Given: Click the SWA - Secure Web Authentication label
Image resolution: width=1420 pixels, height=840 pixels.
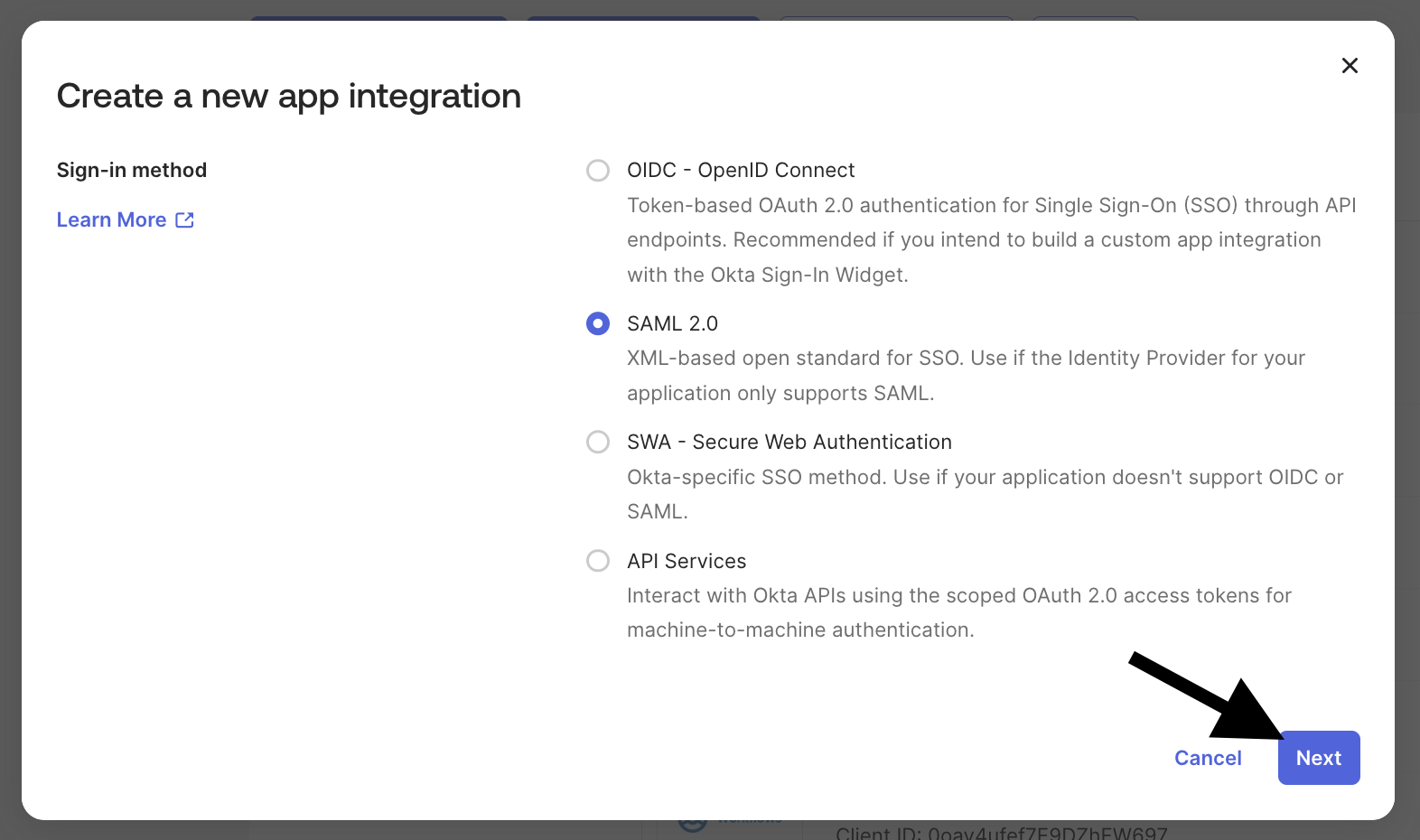Looking at the screenshot, I should point(789,442).
